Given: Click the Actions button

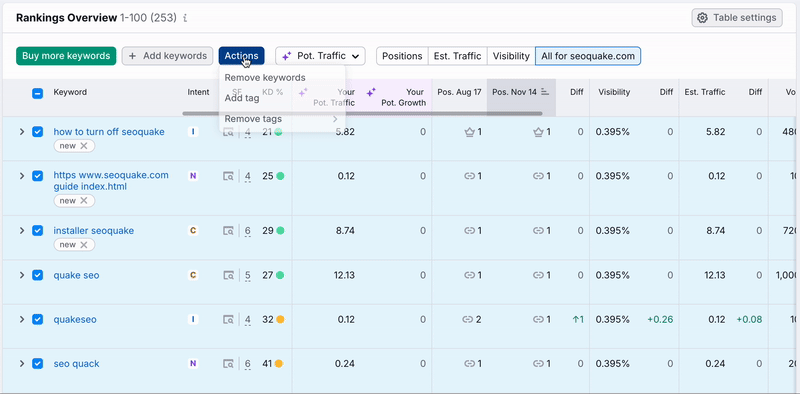Looking at the screenshot, I should pos(241,56).
